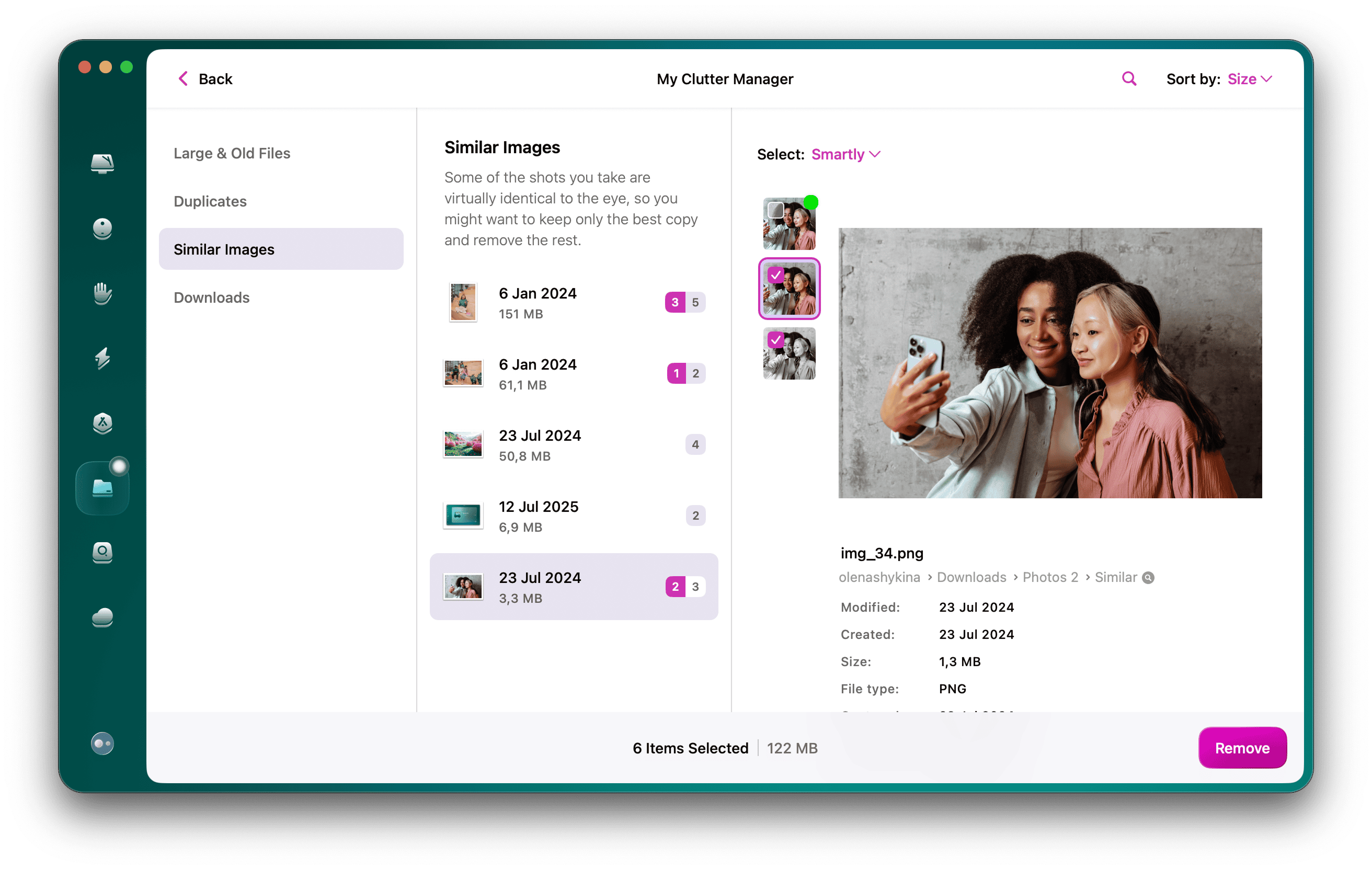The height and width of the screenshot is (870, 1372).
Task: Click the cloud icon in the sidebar
Action: (x=102, y=617)
